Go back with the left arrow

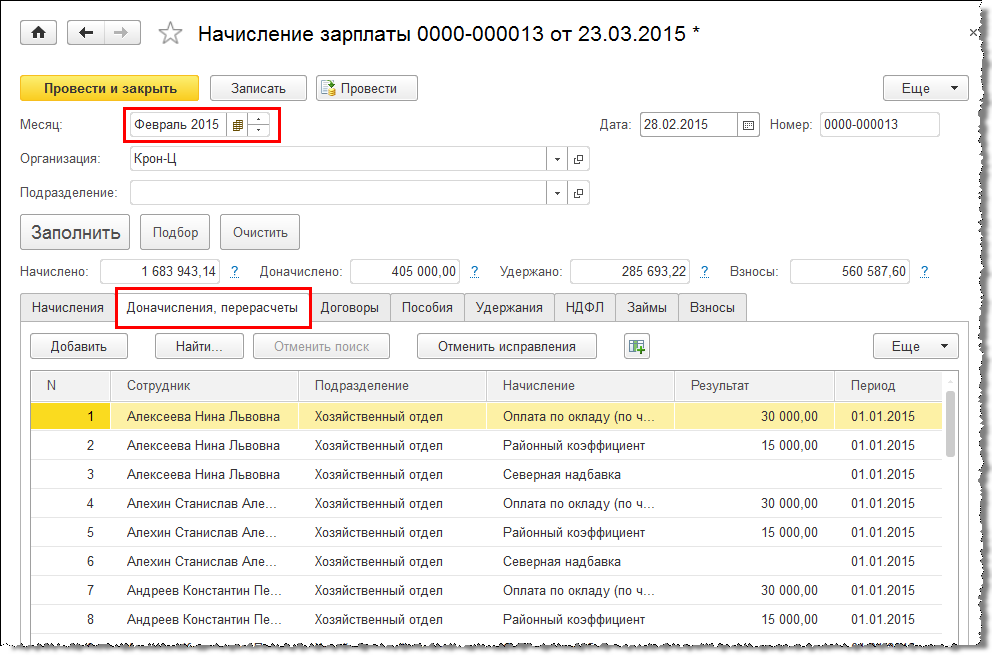click(86, 33)
